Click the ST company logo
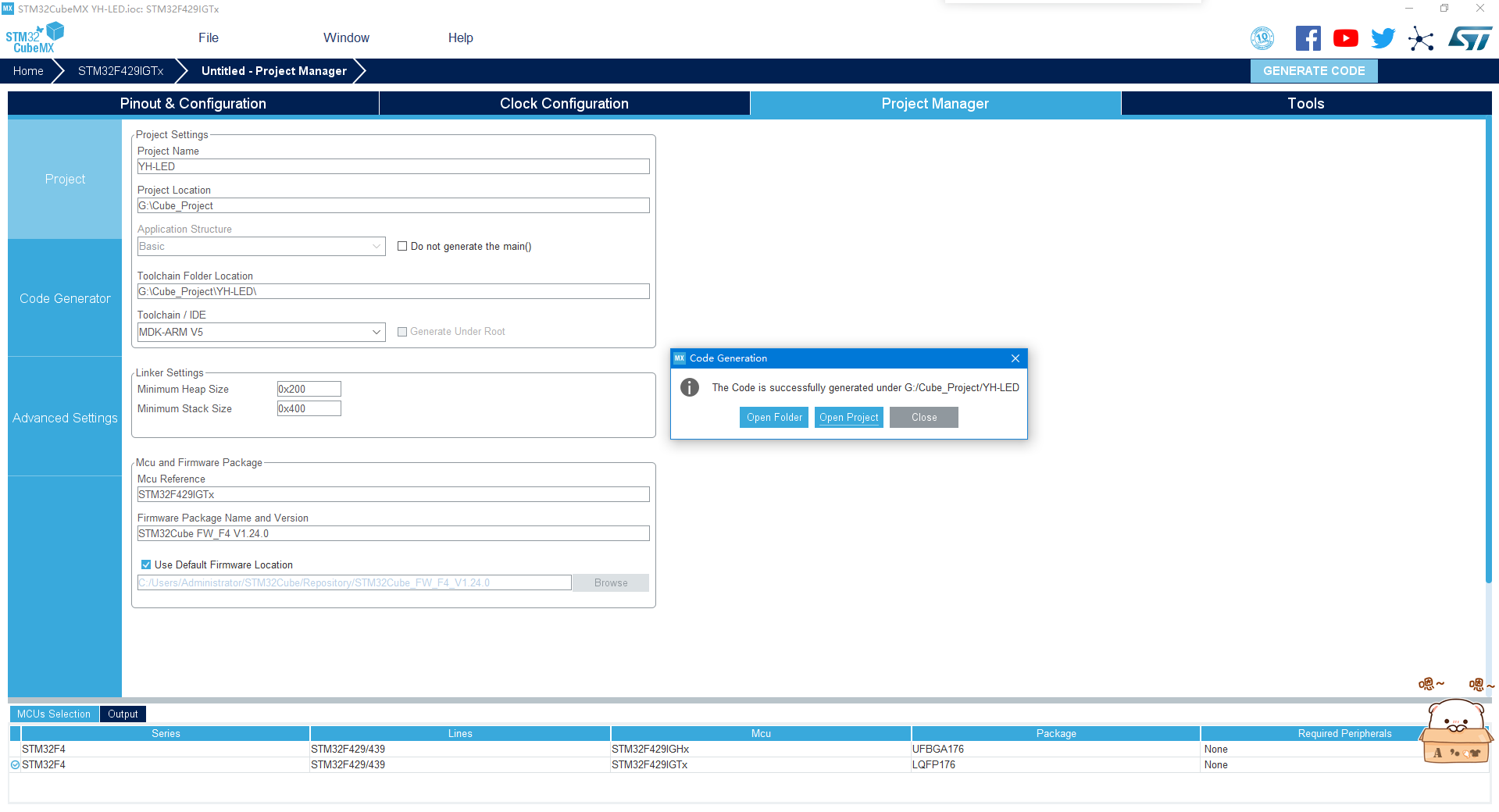 click(1470, 38)
